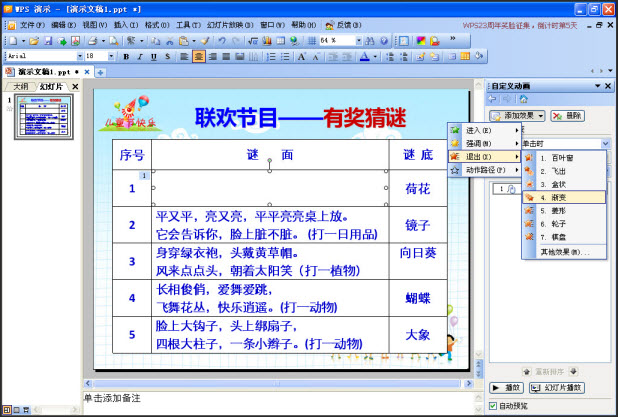Apply Italic formatting from toolbar
The height and width of the screenshot is (417, 618).
coord(140,56)
